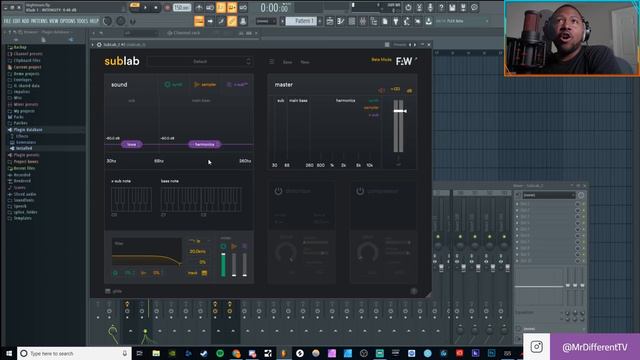This screenshot has height=360, width=640.
Task: Toggle the orange sampler mixer icon
Action: click(x=234, y=246)
